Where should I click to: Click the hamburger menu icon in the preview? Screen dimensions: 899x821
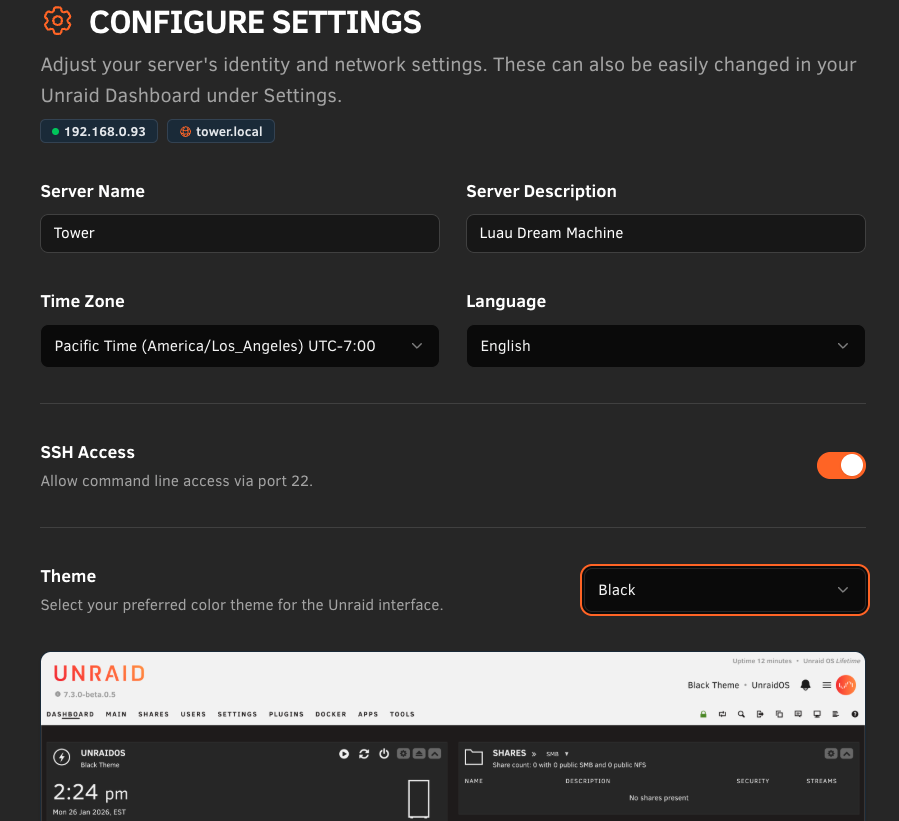[x=827, y=685]
